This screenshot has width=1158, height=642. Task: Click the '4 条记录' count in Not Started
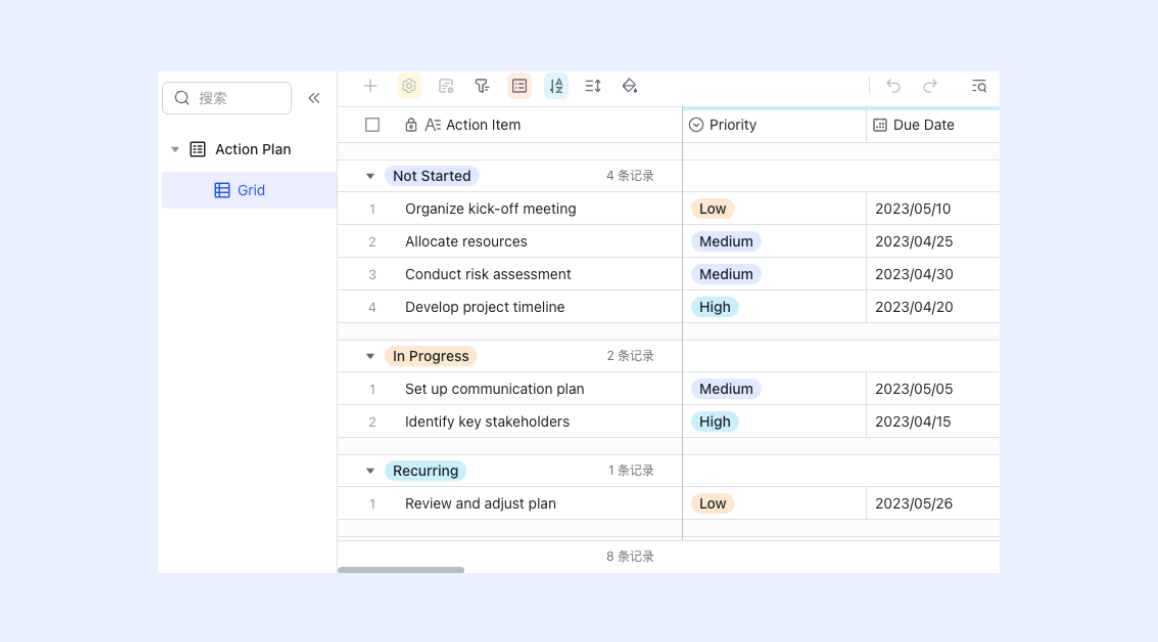630,176
